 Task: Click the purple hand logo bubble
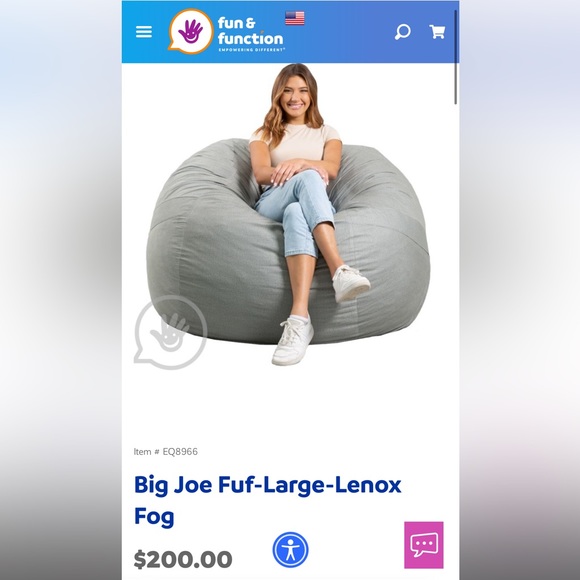[x=190, y=31]
